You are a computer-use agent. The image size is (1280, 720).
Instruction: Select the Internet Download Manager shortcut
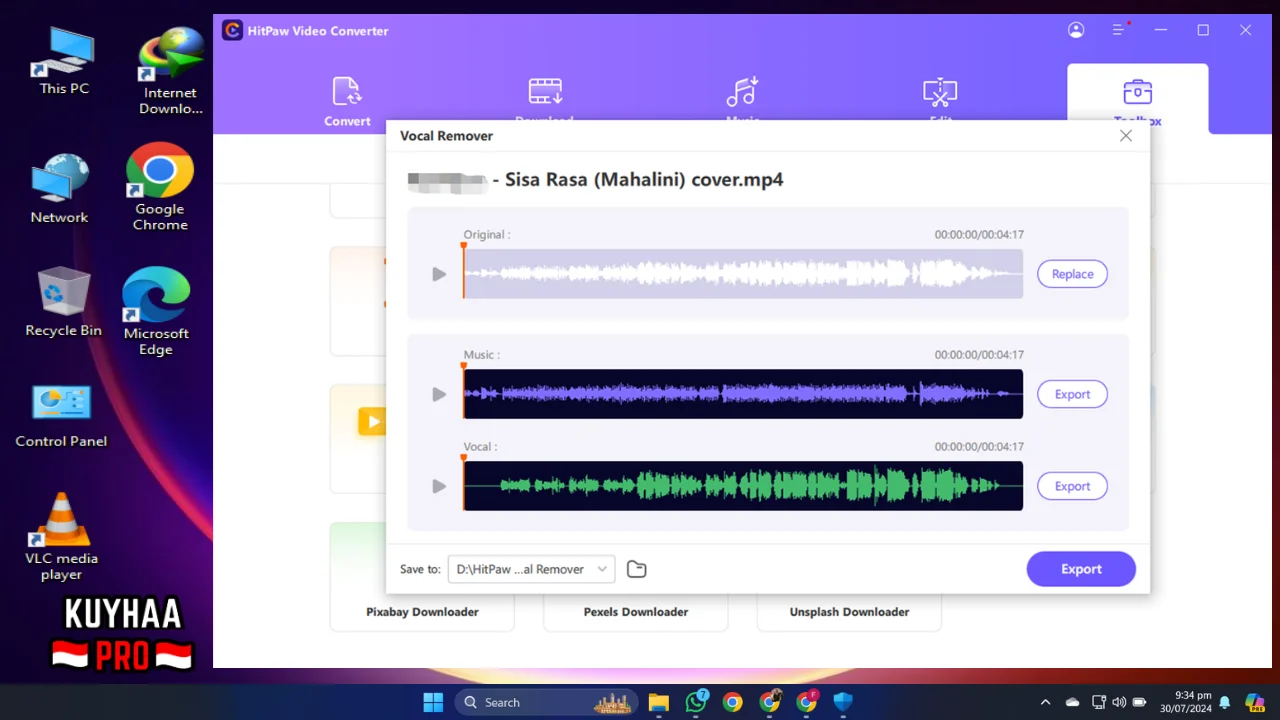[x=170, y=70]
